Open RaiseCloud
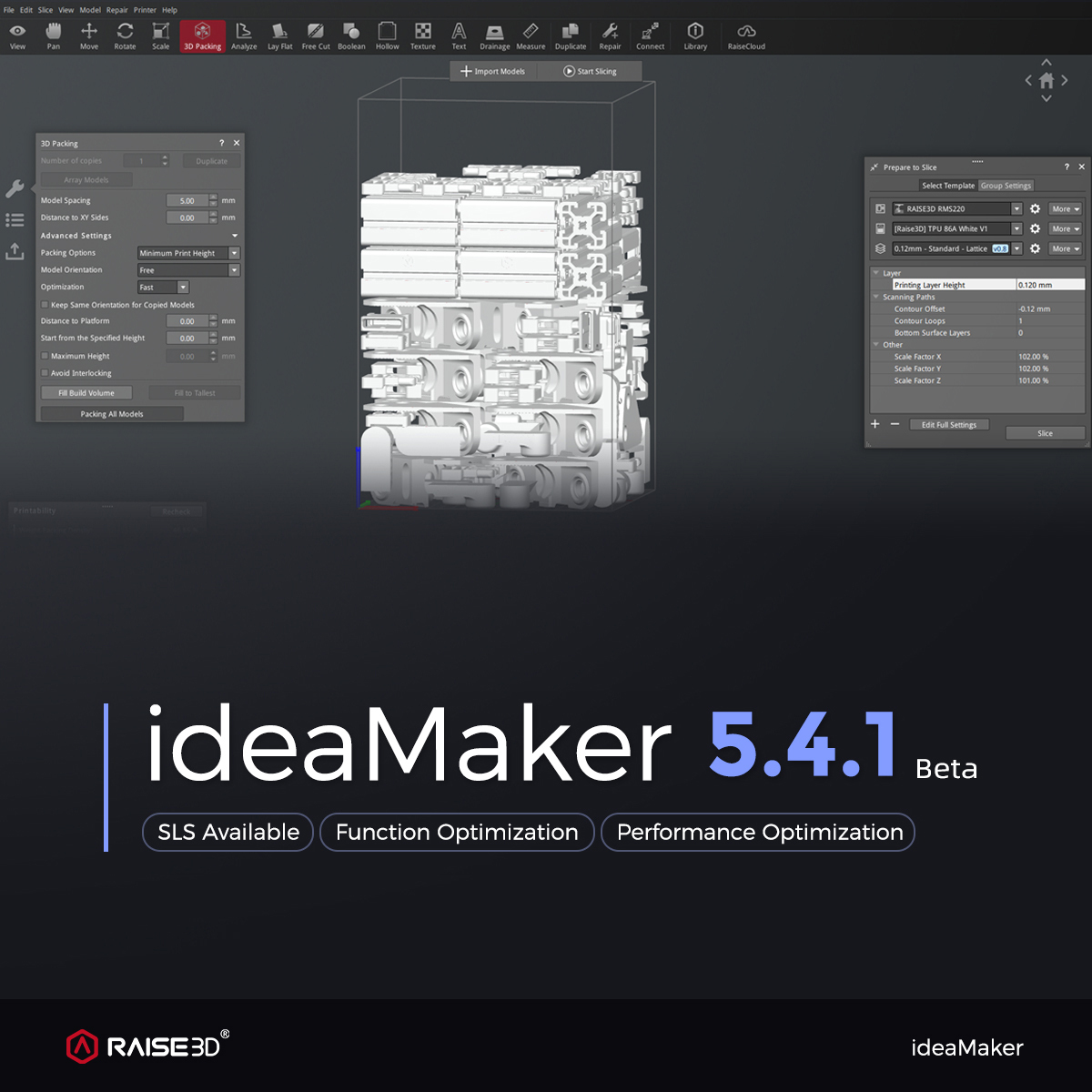Viewport: 1092px width, 1092px height. tap(746, 36)
